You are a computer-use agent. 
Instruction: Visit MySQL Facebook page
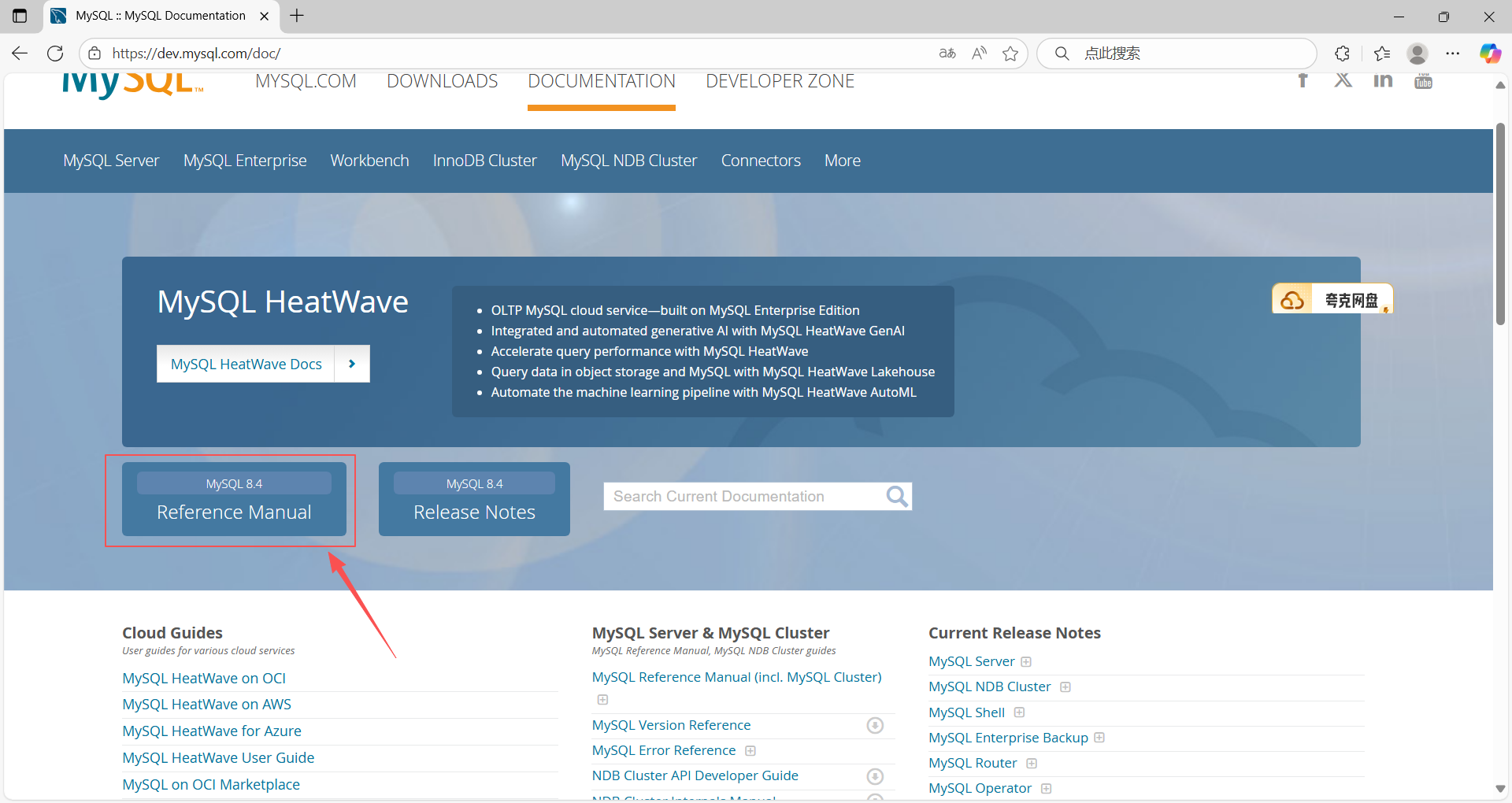pos(1303,80)
